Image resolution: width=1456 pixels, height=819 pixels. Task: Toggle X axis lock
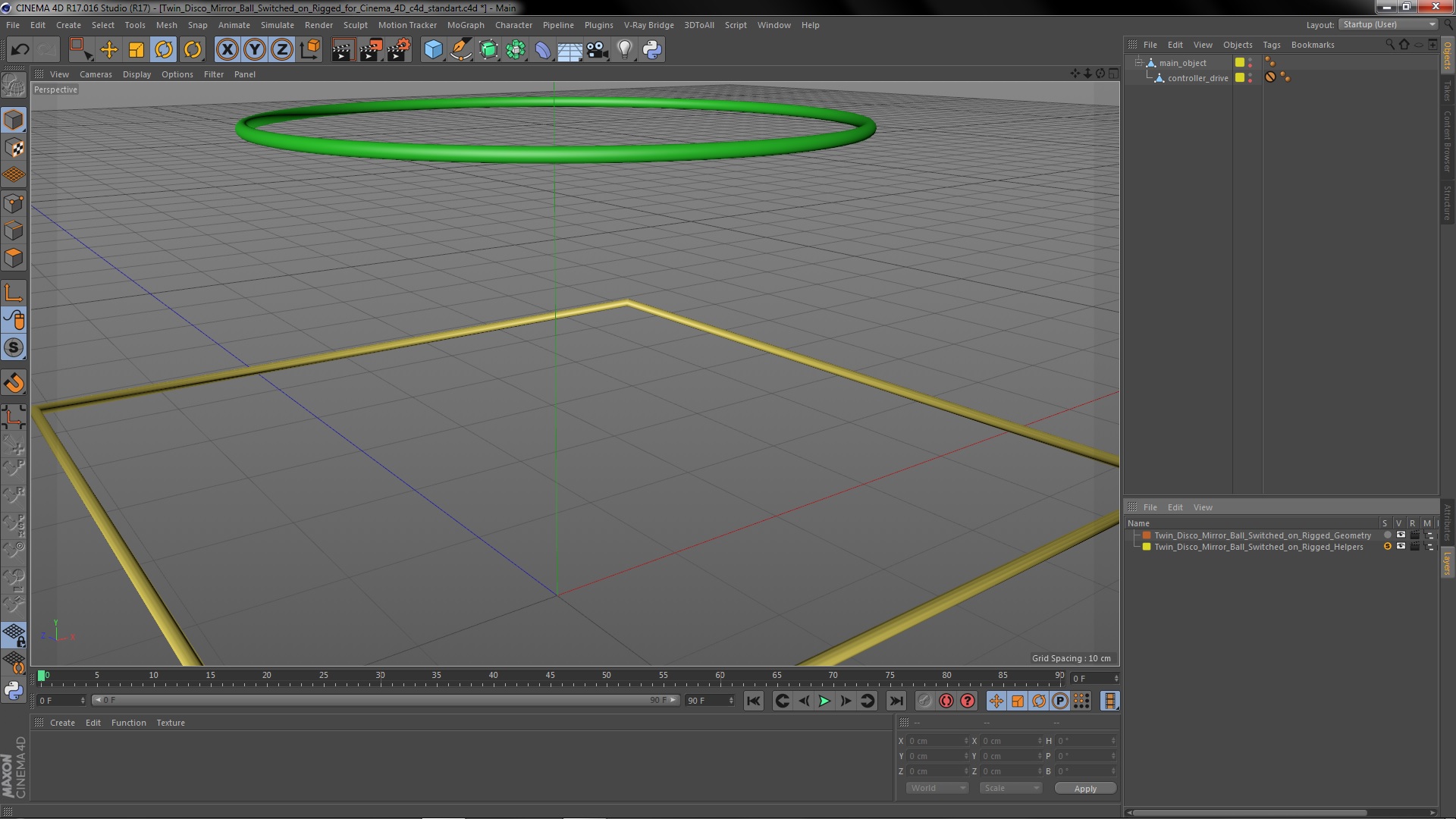point(227,50)
